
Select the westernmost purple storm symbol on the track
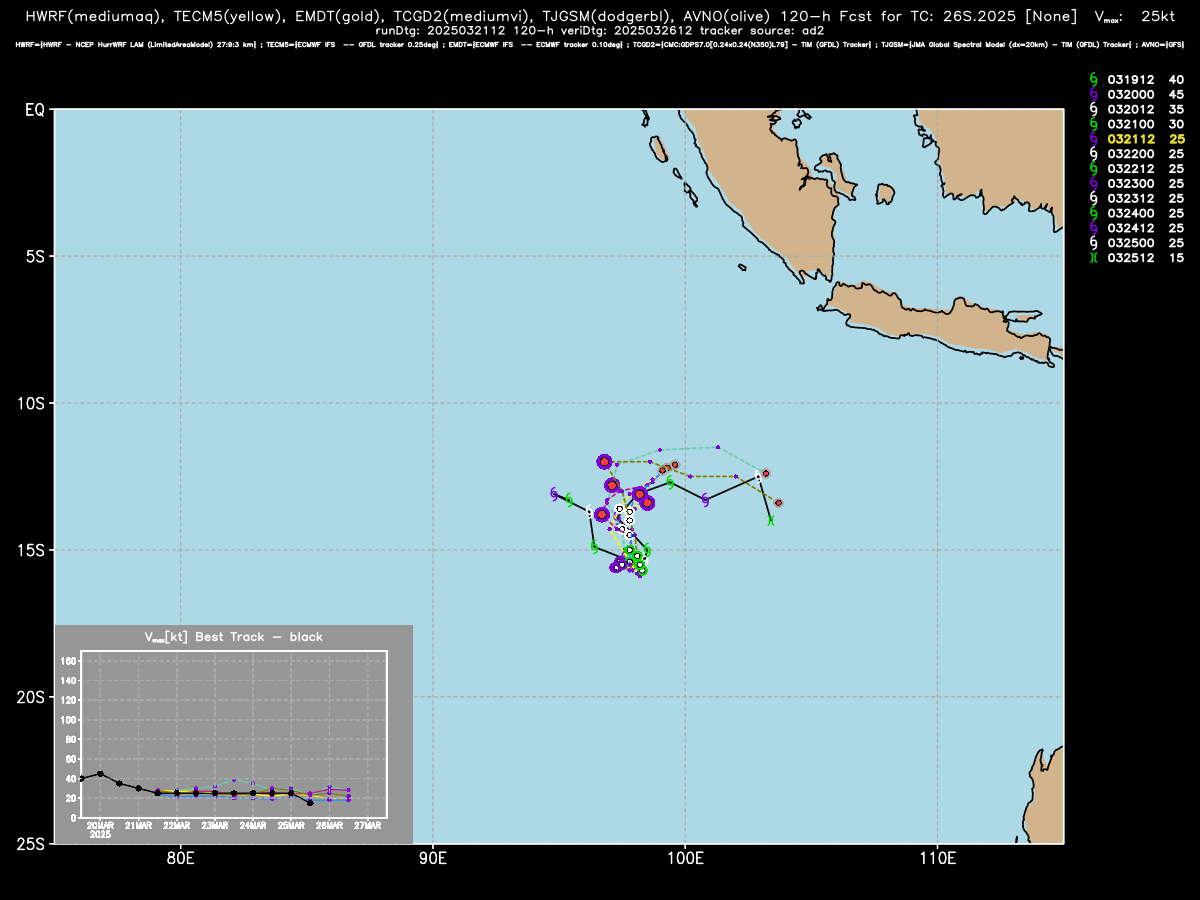click(554, 494)
